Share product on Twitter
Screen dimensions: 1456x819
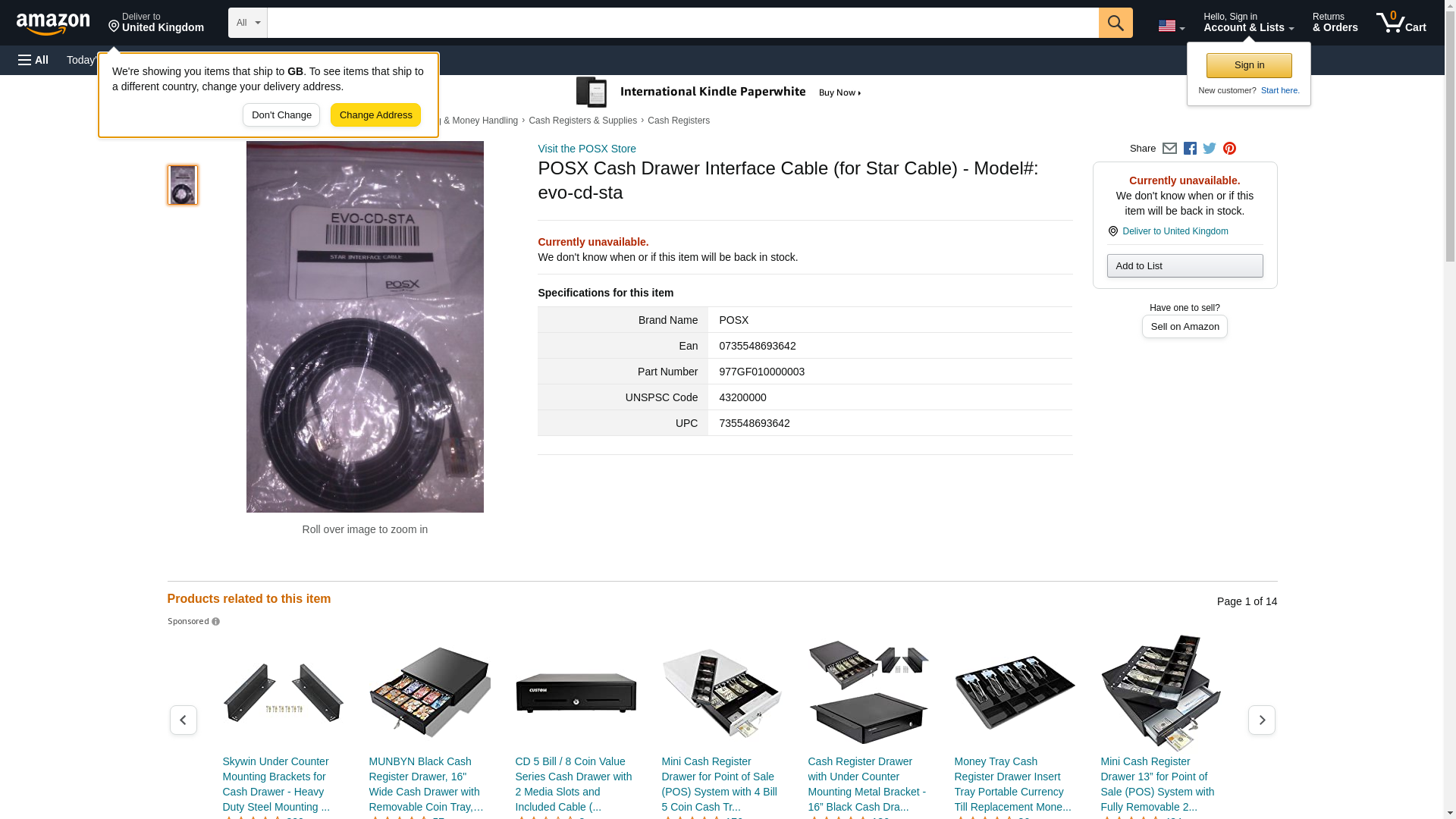point(1210,149)
